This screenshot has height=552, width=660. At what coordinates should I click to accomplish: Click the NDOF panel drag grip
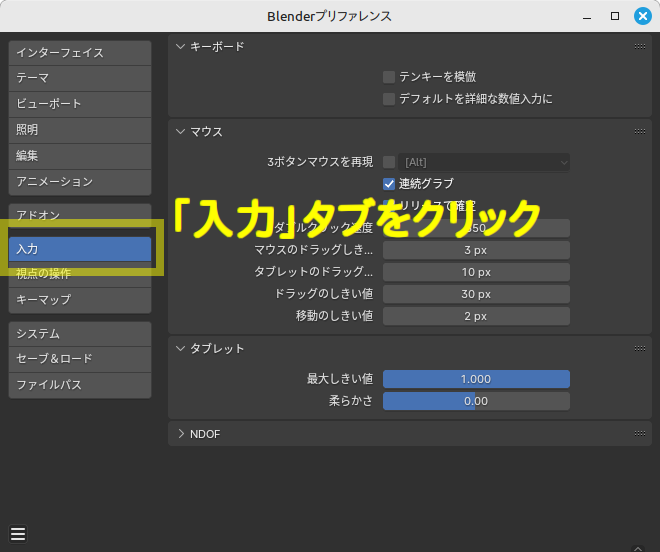[639, 434]
